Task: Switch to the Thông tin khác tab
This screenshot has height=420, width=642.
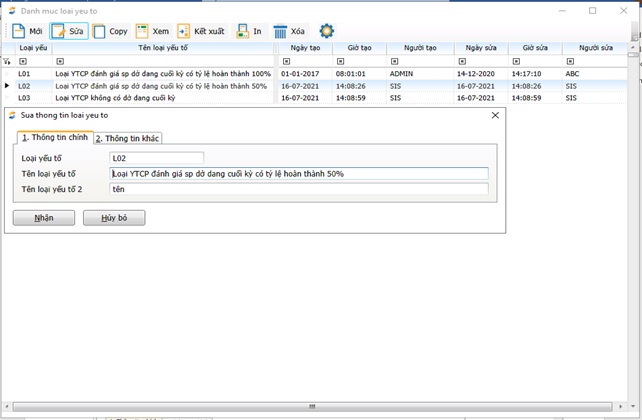Action: 128,138
